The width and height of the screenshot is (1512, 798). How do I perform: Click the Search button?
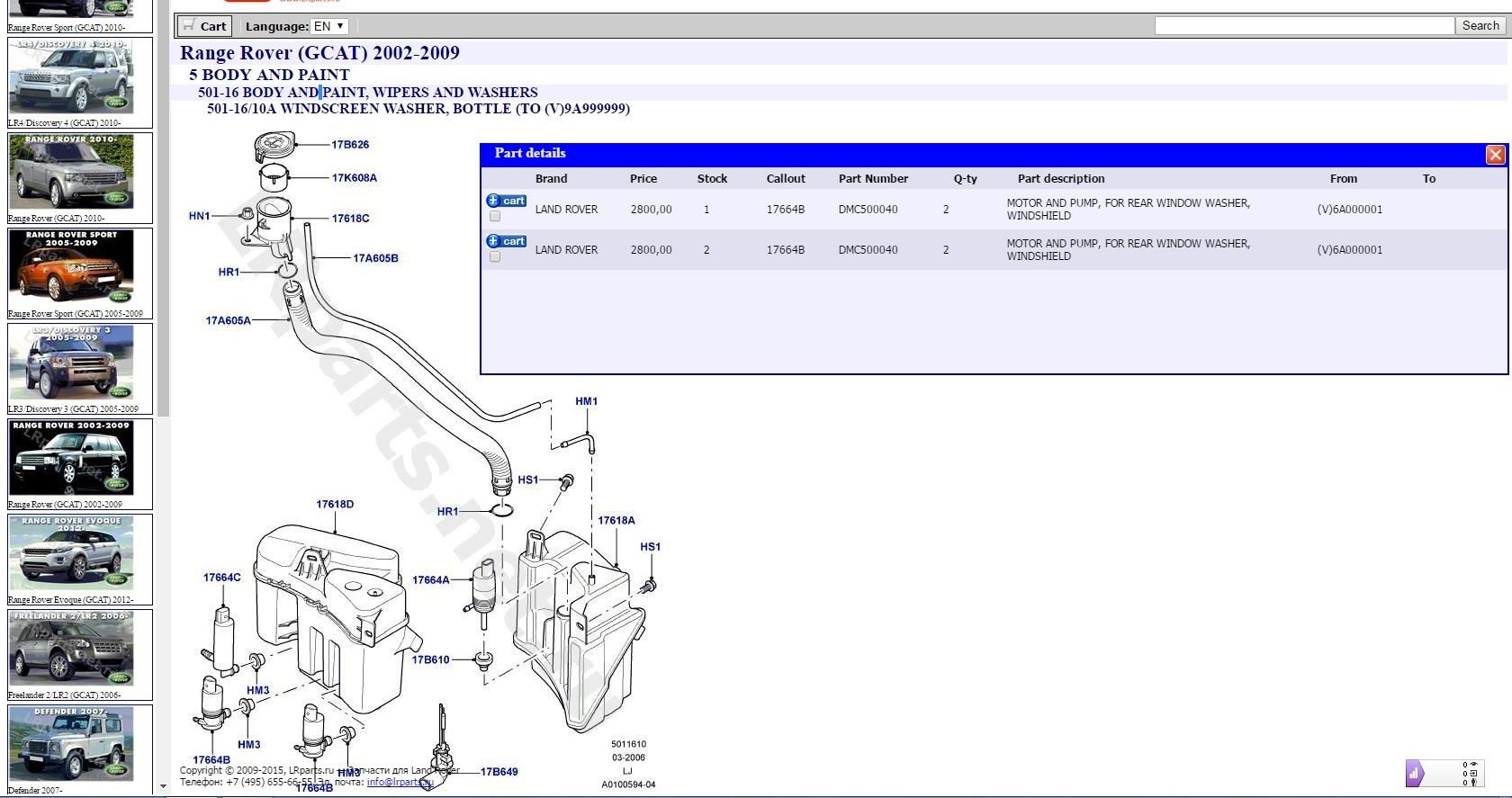(1480, 26)
